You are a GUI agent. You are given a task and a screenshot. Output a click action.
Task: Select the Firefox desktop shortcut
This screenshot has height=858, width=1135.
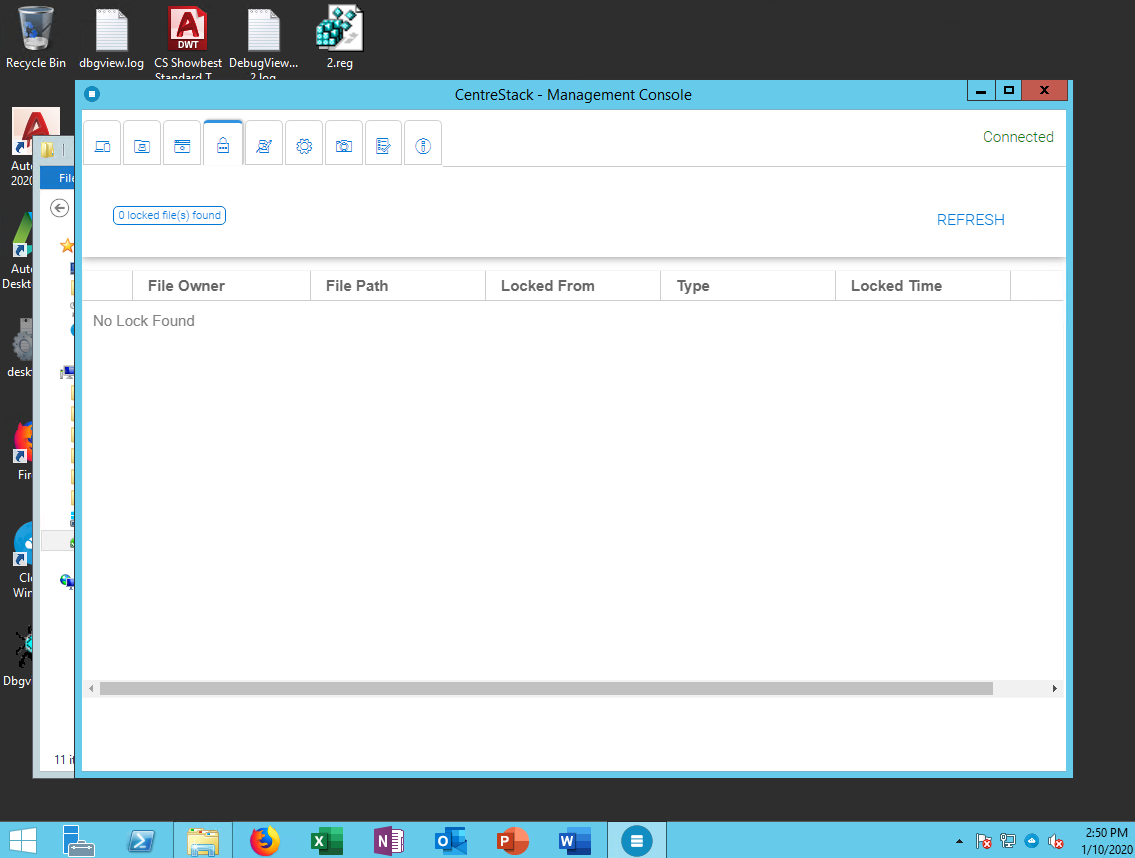coord(24,451)
